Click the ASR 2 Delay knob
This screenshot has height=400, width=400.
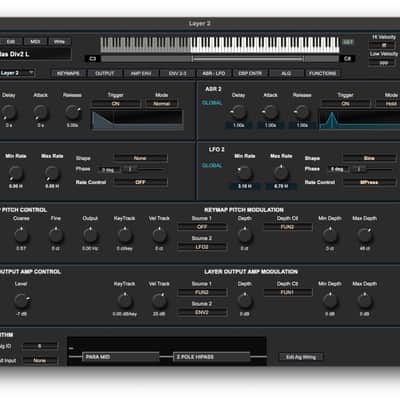tap(238, 112)
